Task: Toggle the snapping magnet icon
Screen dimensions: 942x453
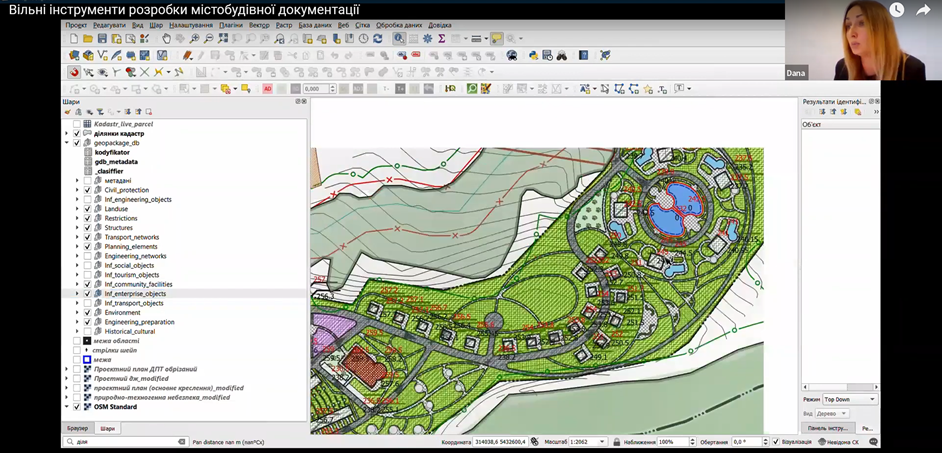Action: click(74, 72)
